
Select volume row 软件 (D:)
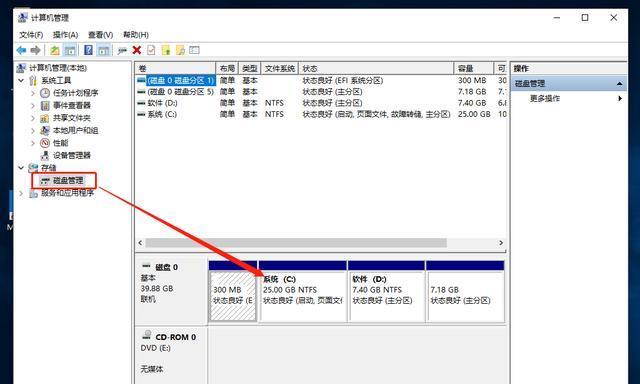321,103
